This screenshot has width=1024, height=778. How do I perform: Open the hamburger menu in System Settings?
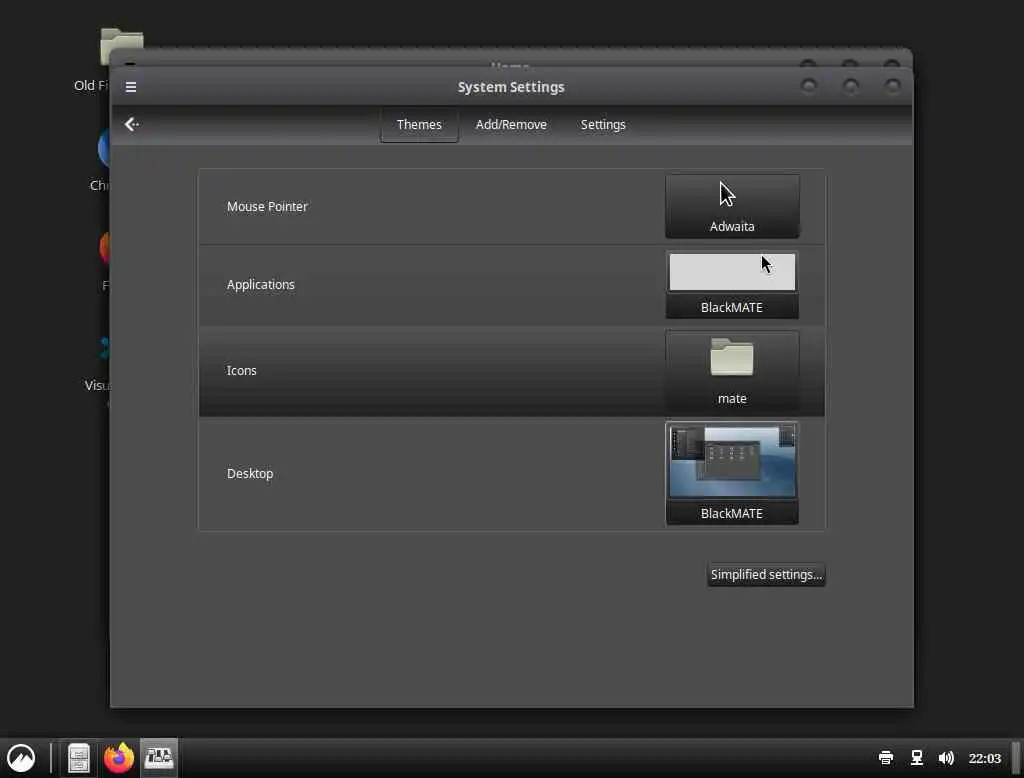[x=131, y=87]
